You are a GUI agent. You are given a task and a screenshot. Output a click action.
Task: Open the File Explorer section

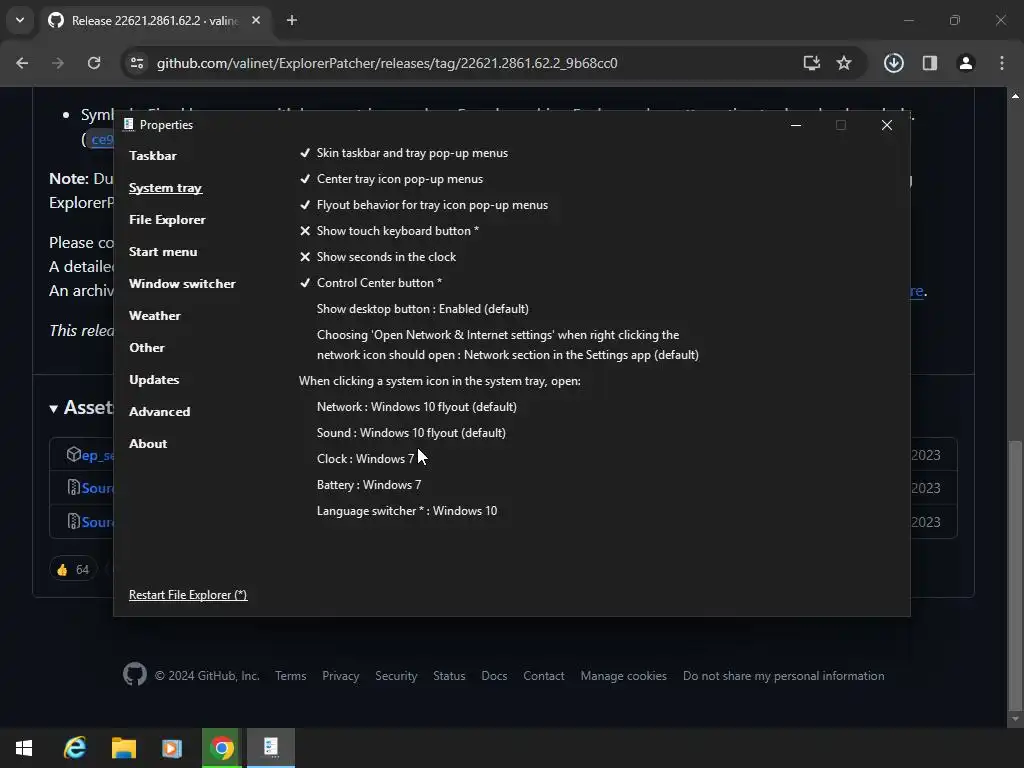[x=167, y=219]
